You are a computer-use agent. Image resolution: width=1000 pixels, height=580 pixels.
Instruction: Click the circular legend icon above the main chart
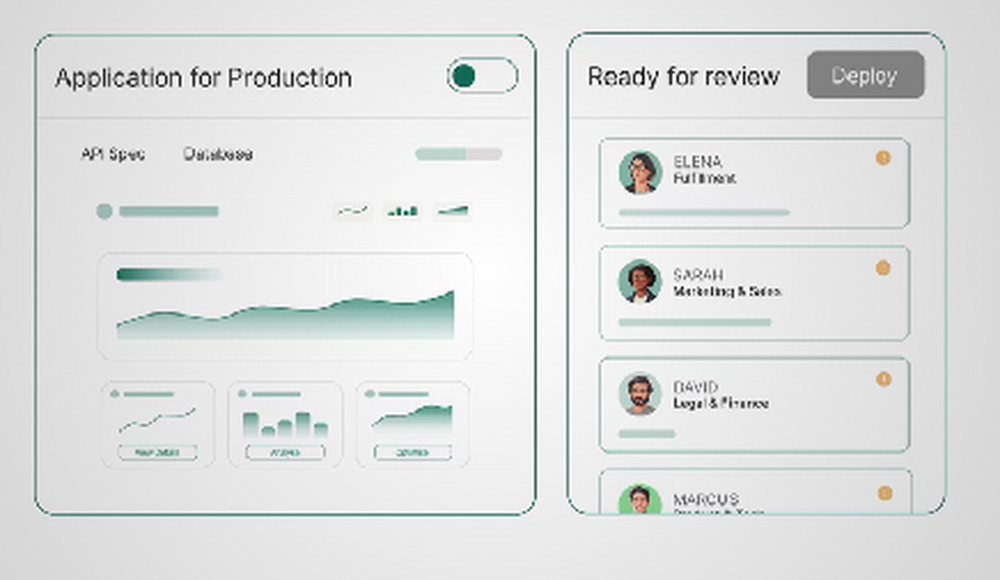[x=106, y=211]
